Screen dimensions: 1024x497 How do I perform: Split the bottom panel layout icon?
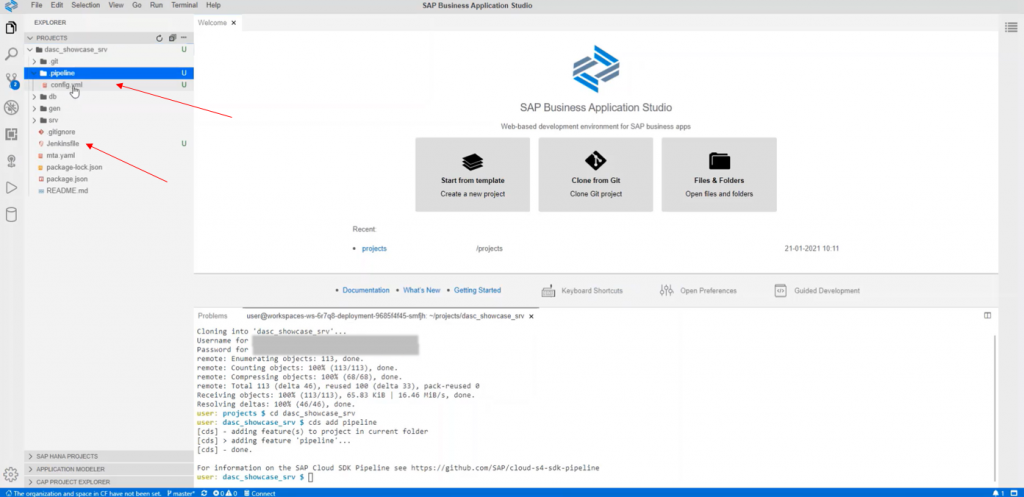[x=987, y=315]
